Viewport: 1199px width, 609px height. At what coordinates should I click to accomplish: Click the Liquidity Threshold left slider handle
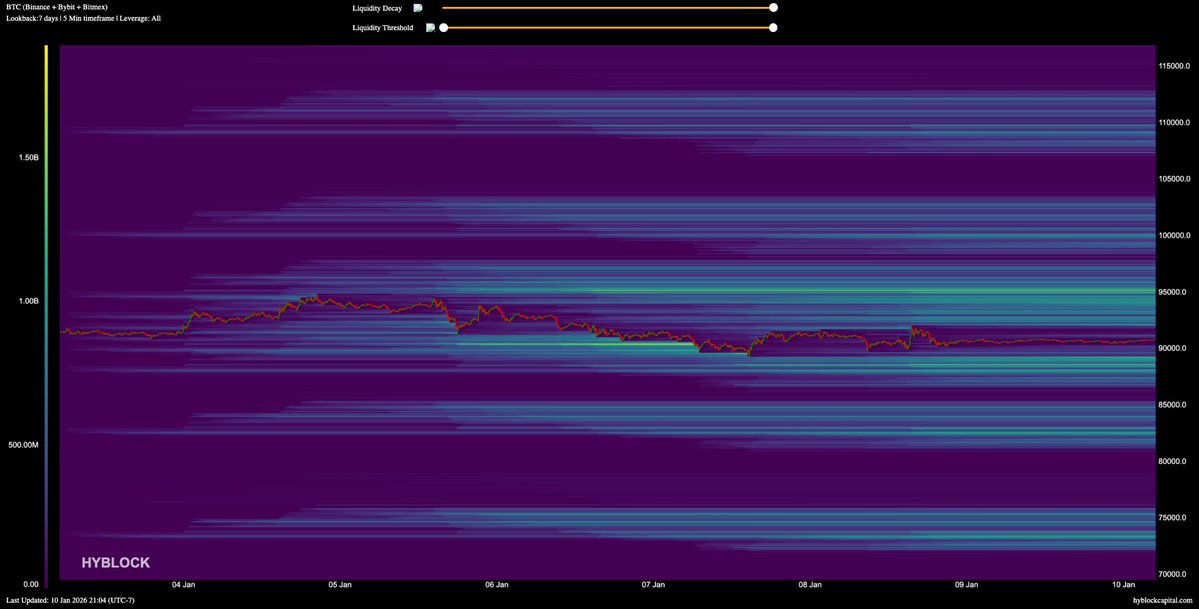[x=444, y=28]
